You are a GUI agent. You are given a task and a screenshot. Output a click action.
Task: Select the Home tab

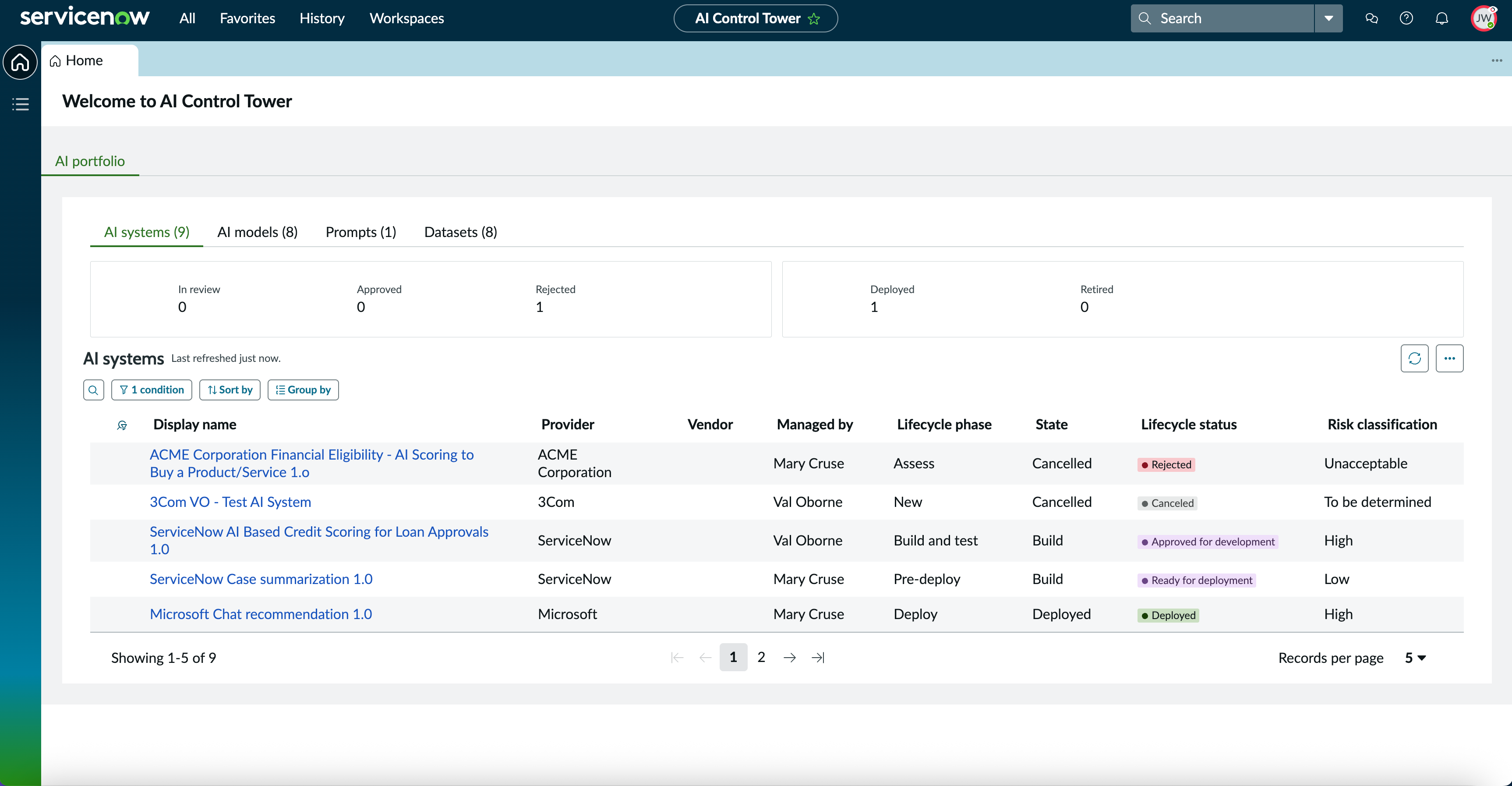[x=90, y=60]
